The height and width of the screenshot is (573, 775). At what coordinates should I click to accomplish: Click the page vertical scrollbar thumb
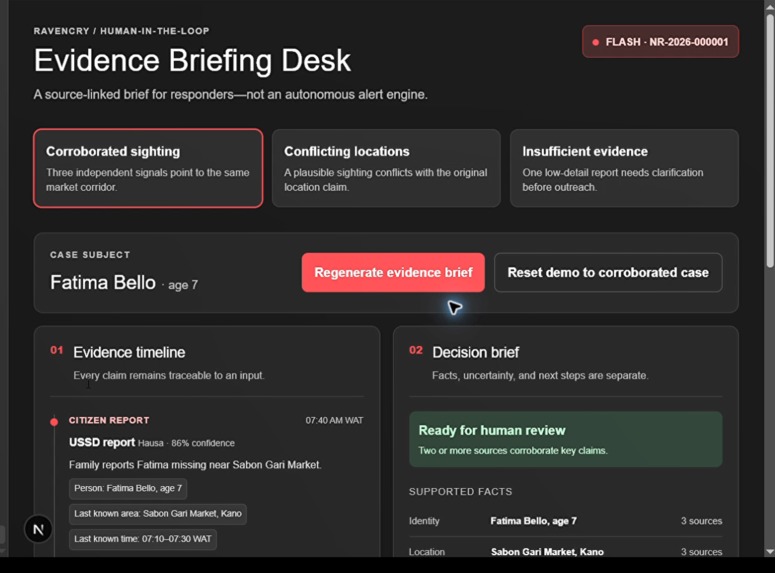770,141
